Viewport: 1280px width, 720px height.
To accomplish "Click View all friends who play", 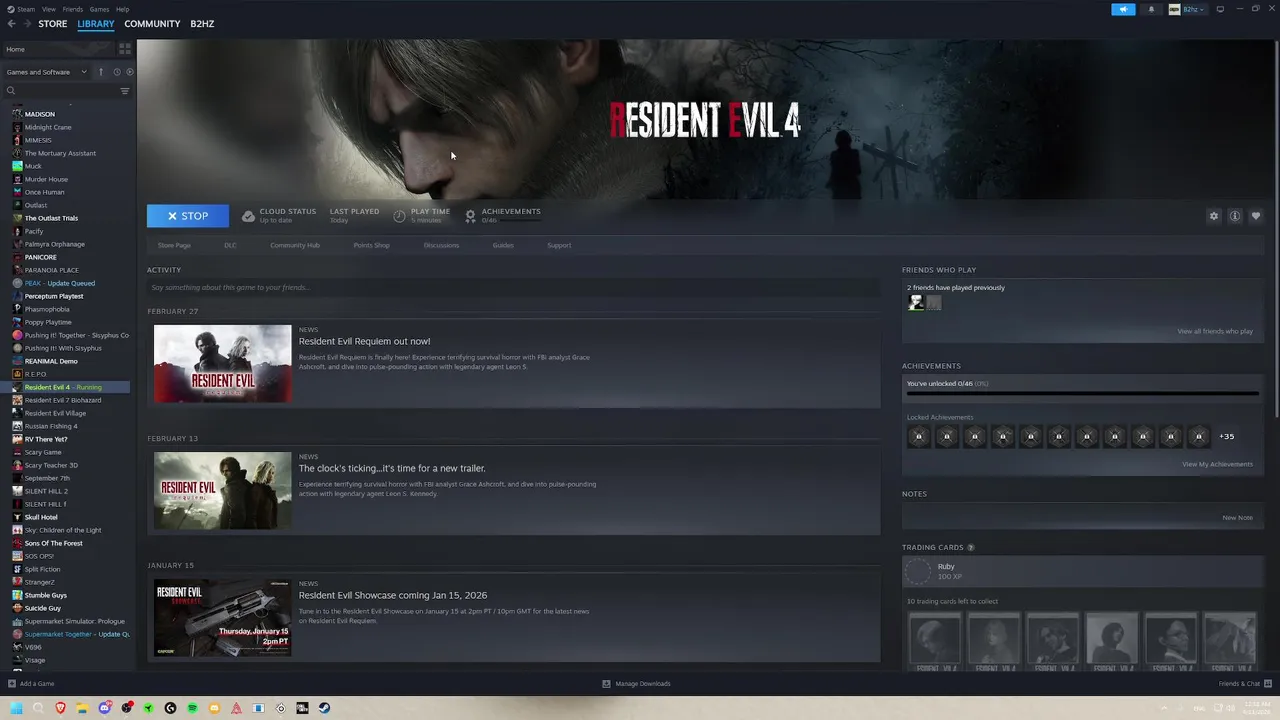I will click(x=1215, y=331).
